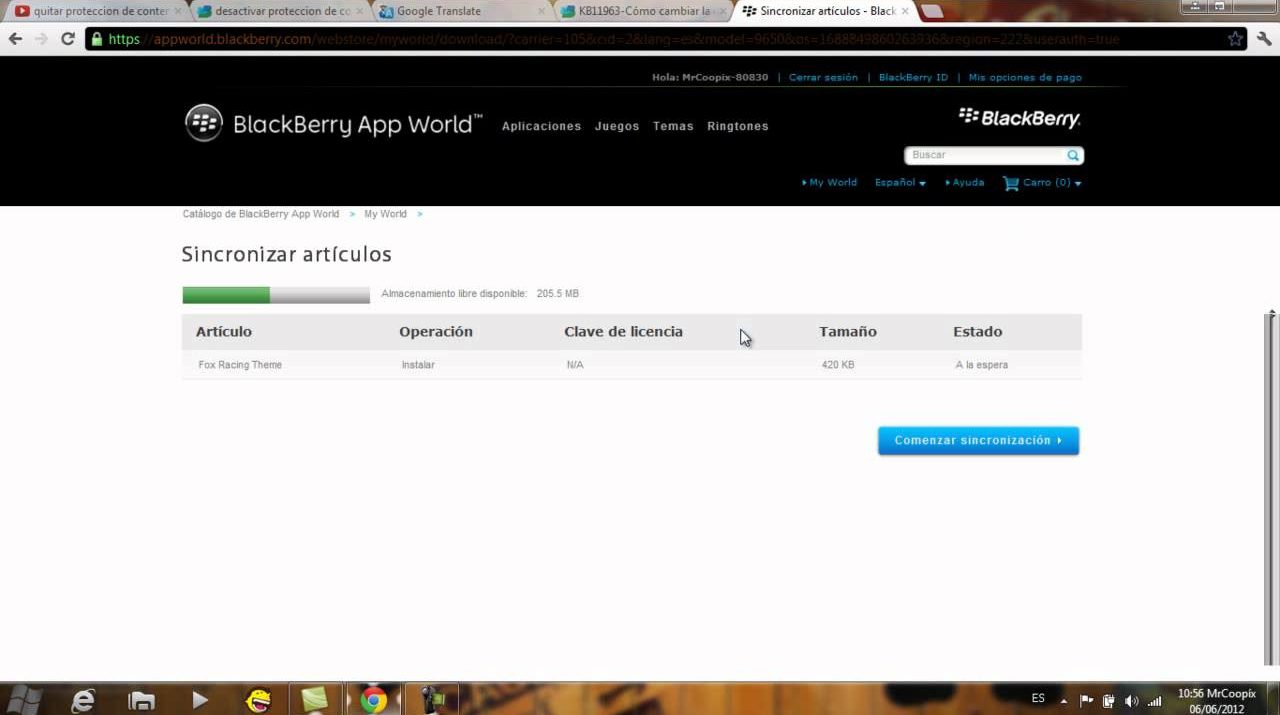Select the Temas menu item

[x=673, y=126]
